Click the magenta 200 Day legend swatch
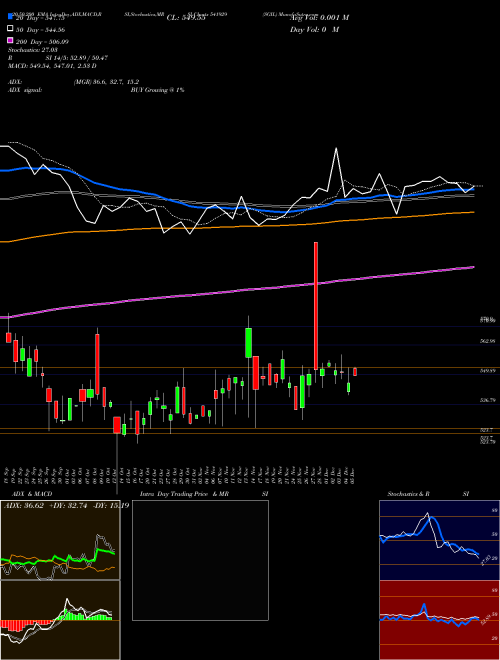The height and width of the screenshot is (660, 500). [x=10, y=41]
